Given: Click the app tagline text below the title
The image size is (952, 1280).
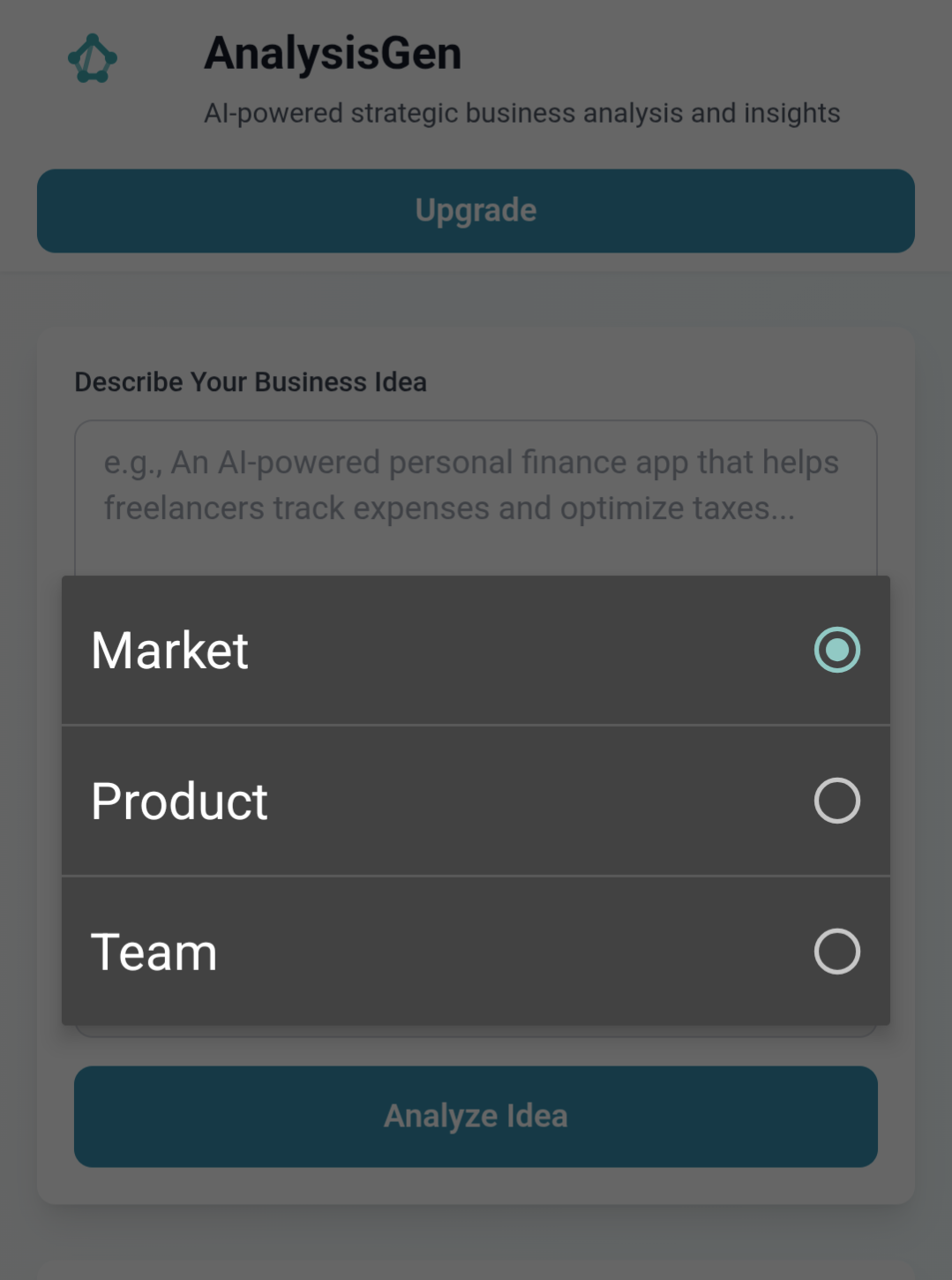Looking at the screenshot, I should (x=523, y=112).
